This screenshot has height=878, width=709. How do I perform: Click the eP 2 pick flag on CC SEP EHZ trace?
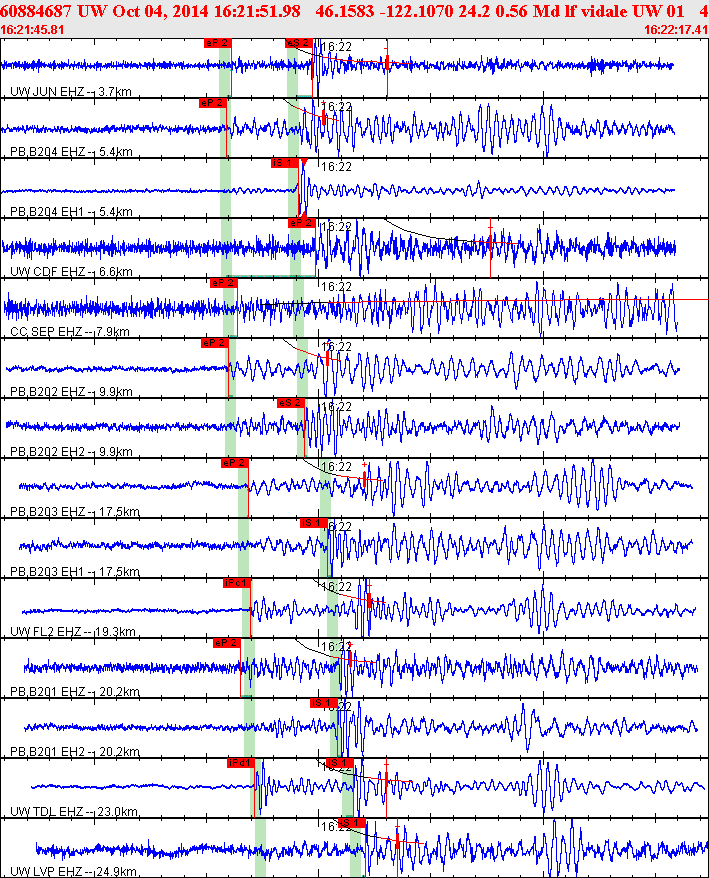tap(223, 283)
